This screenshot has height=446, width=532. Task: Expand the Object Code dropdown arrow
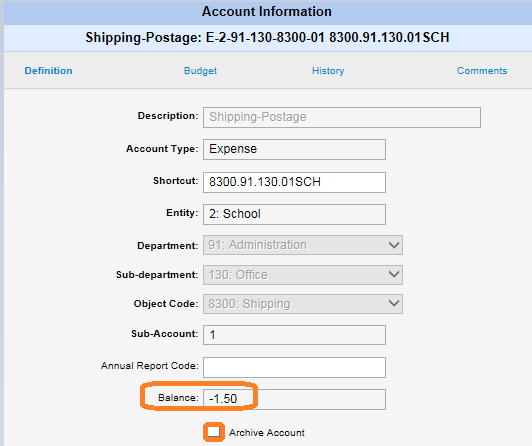coord(394,303)
